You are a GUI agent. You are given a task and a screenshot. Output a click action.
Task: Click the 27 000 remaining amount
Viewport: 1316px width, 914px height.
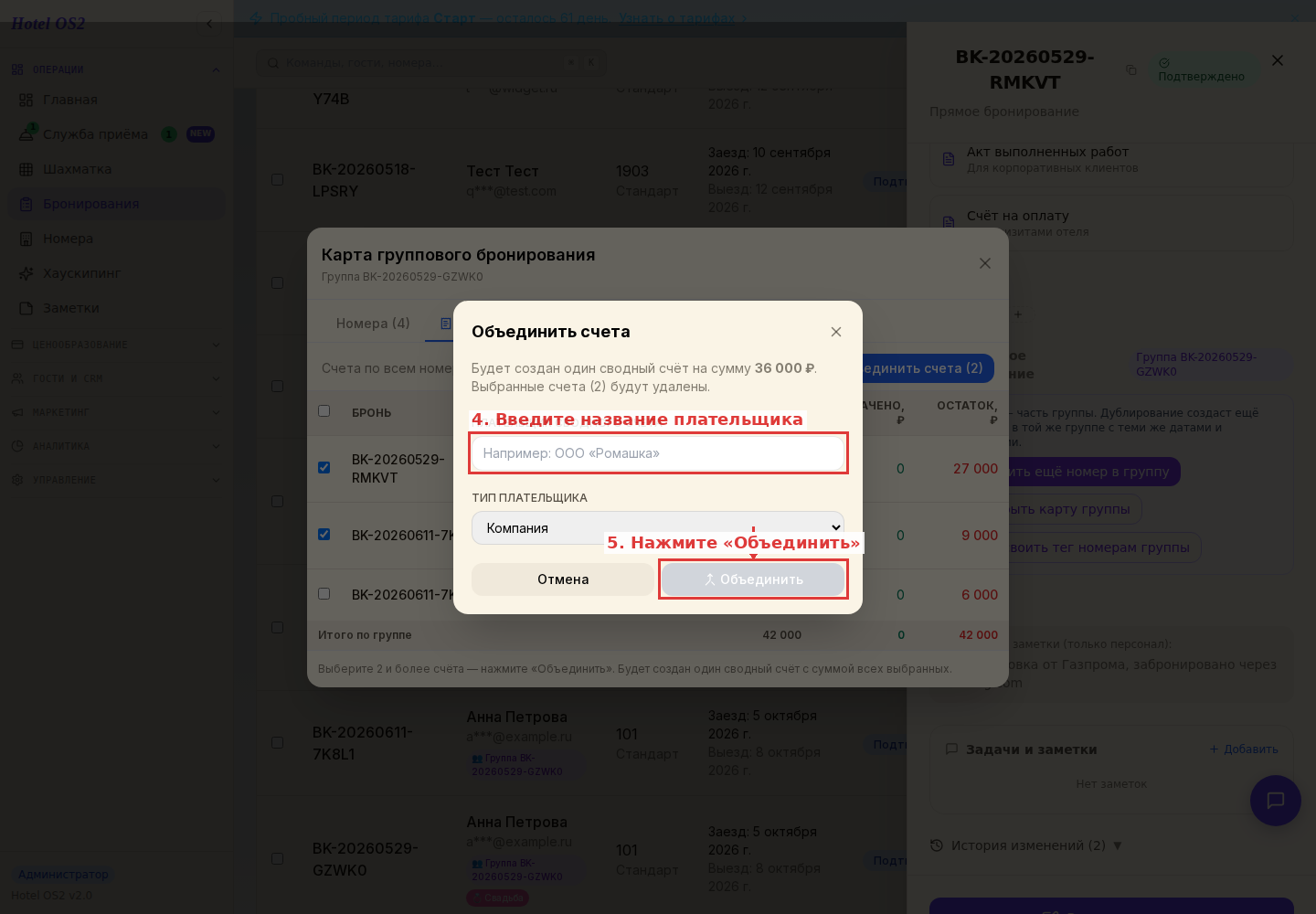[x=975, y=469]
